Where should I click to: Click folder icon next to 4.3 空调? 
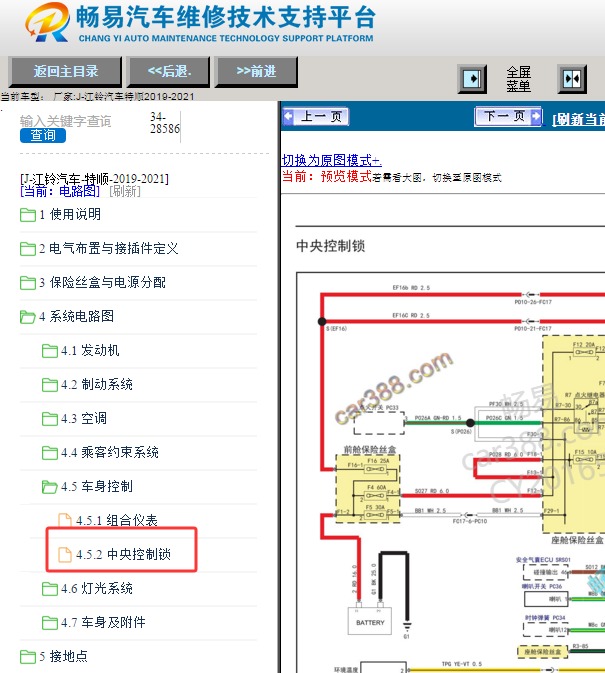(50, 418)
